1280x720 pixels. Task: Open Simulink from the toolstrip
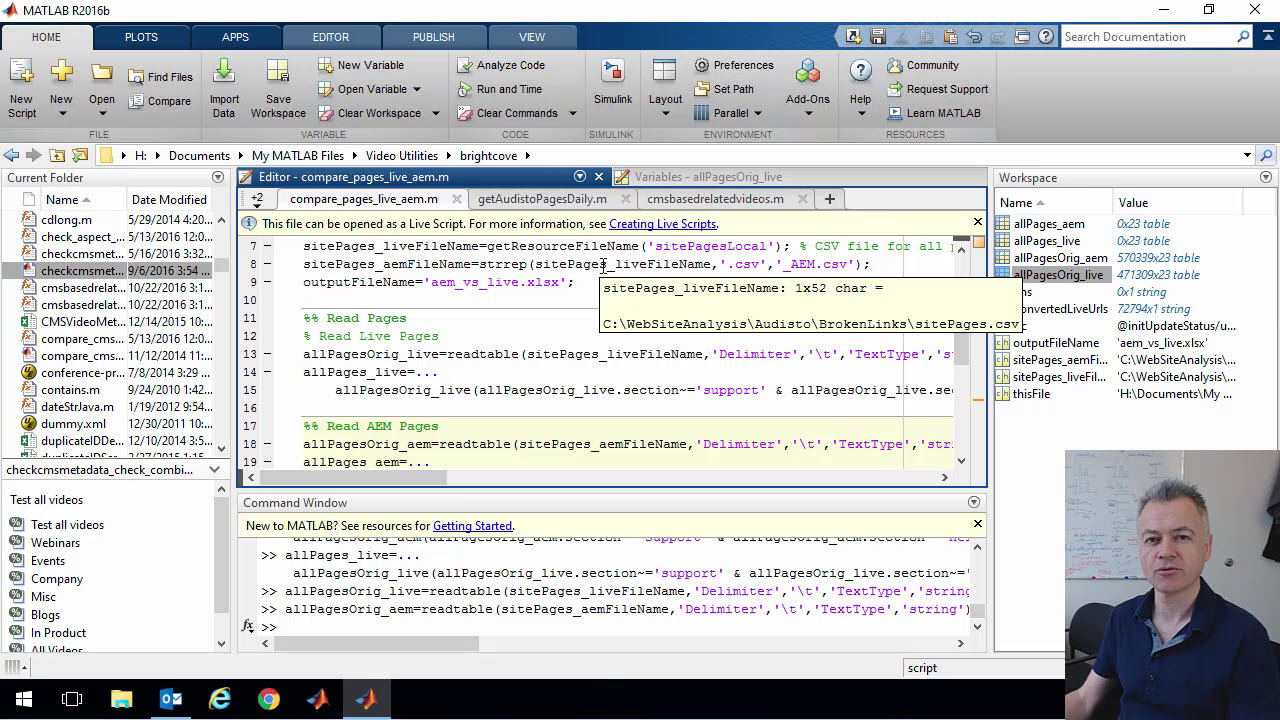tap(612, 72)
